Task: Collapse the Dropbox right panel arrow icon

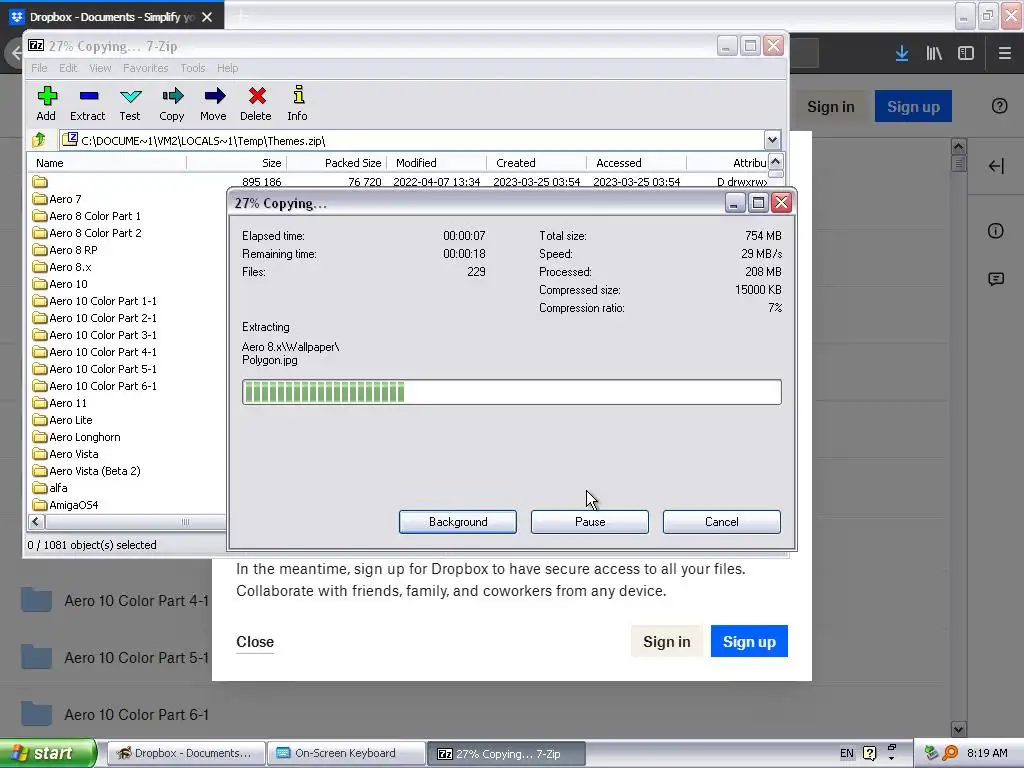Action: tap(996, 166)
